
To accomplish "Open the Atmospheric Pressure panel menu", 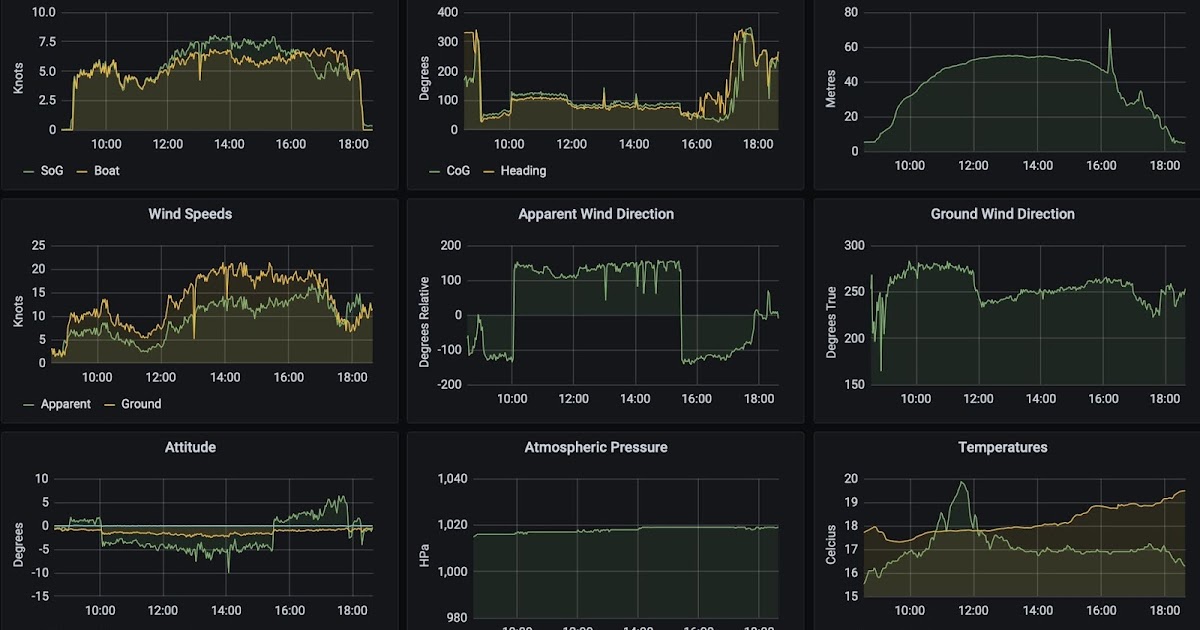I will [596, 447].
